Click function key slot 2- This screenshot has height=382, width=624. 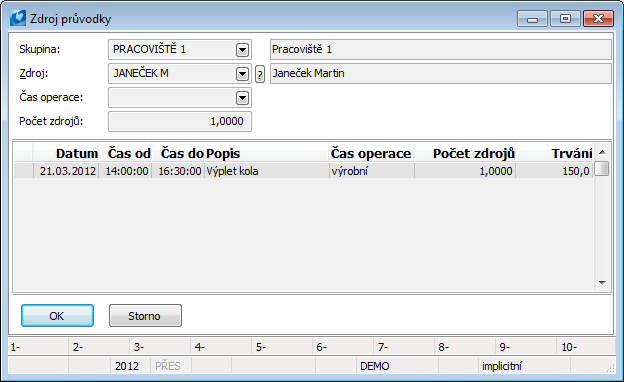(x=99, y=347)
